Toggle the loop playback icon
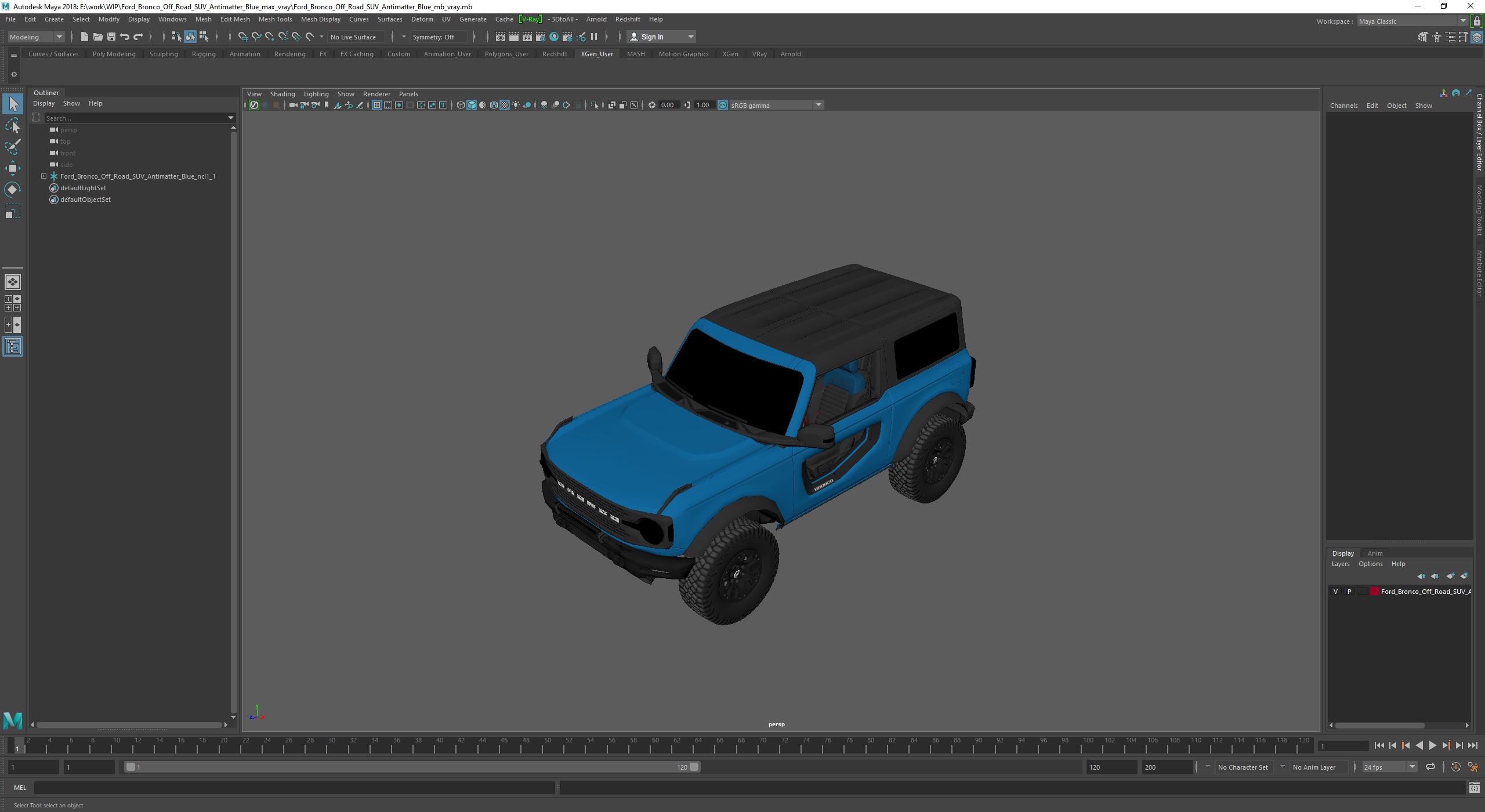This screenshot has width=1485, height=812. coord(1430,767)
